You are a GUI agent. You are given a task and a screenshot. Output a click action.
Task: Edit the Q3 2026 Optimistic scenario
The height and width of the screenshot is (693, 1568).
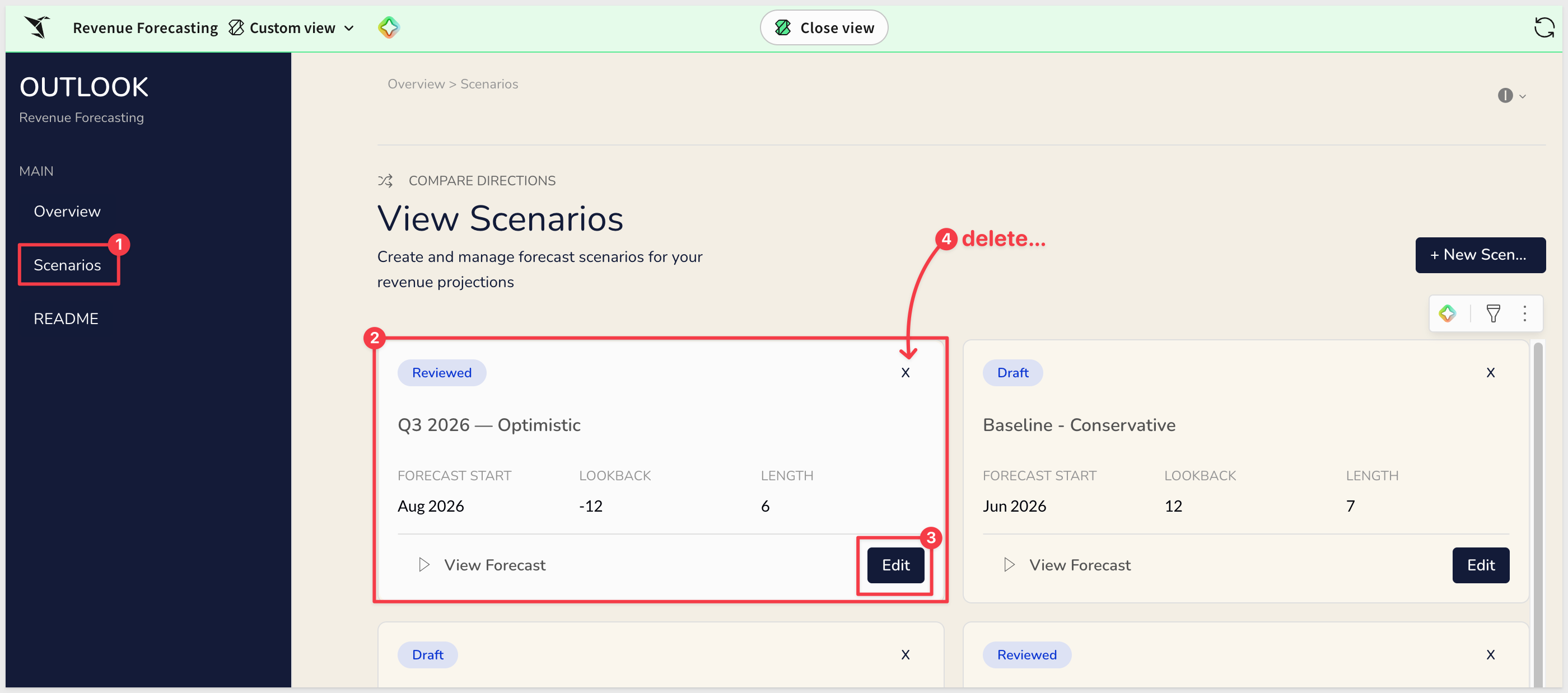click(x=895, y=565)
